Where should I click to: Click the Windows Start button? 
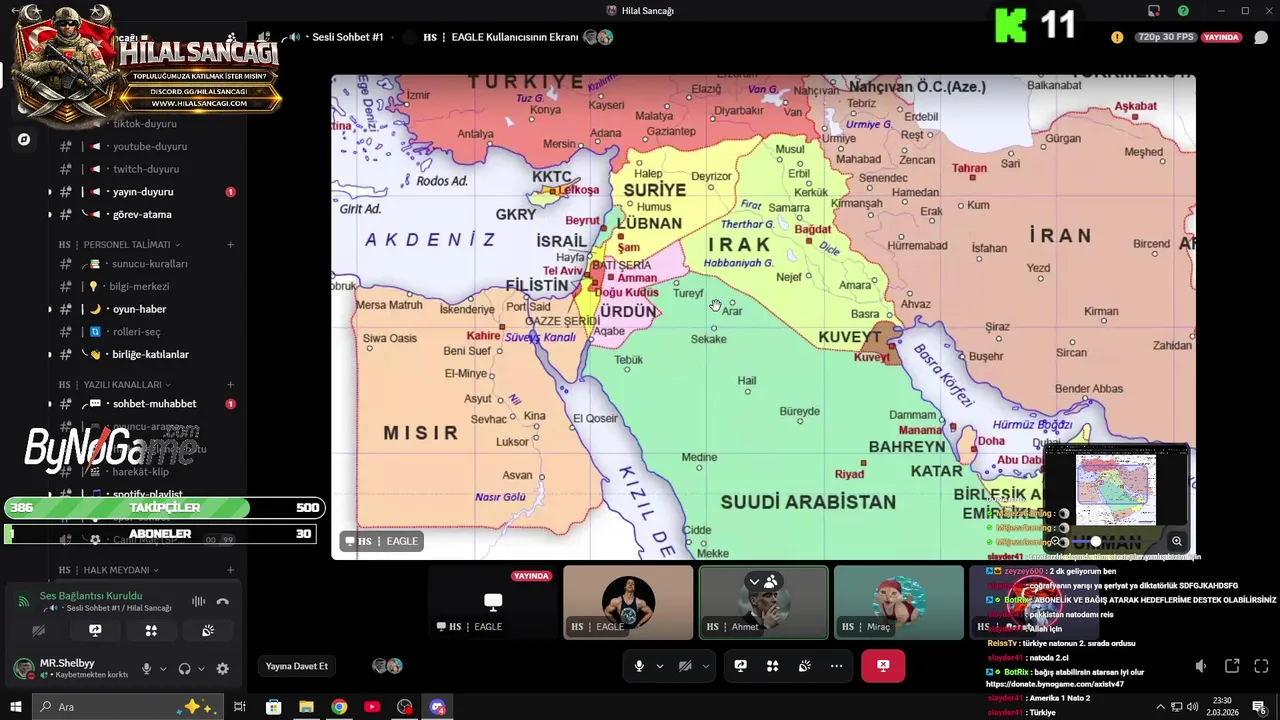click(15, 707)
